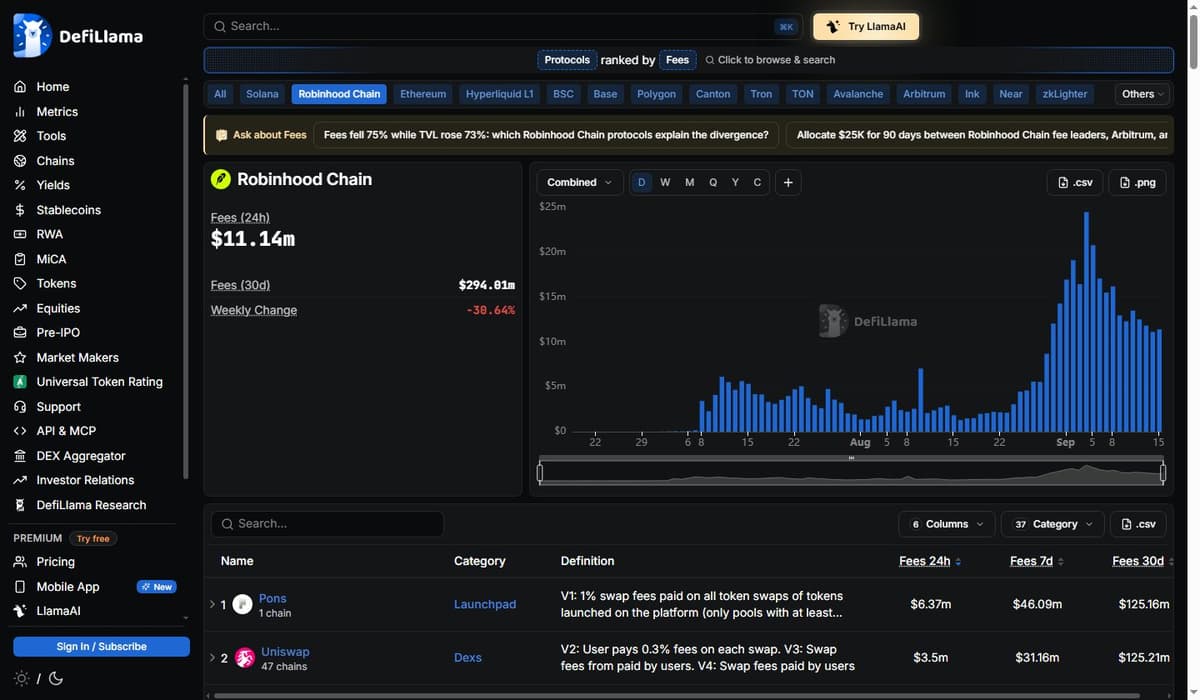Image resolution: width=1200 pixels, height=700 pixels.
Task: Click the Tools wrench icon
Action: pos(20,136)
